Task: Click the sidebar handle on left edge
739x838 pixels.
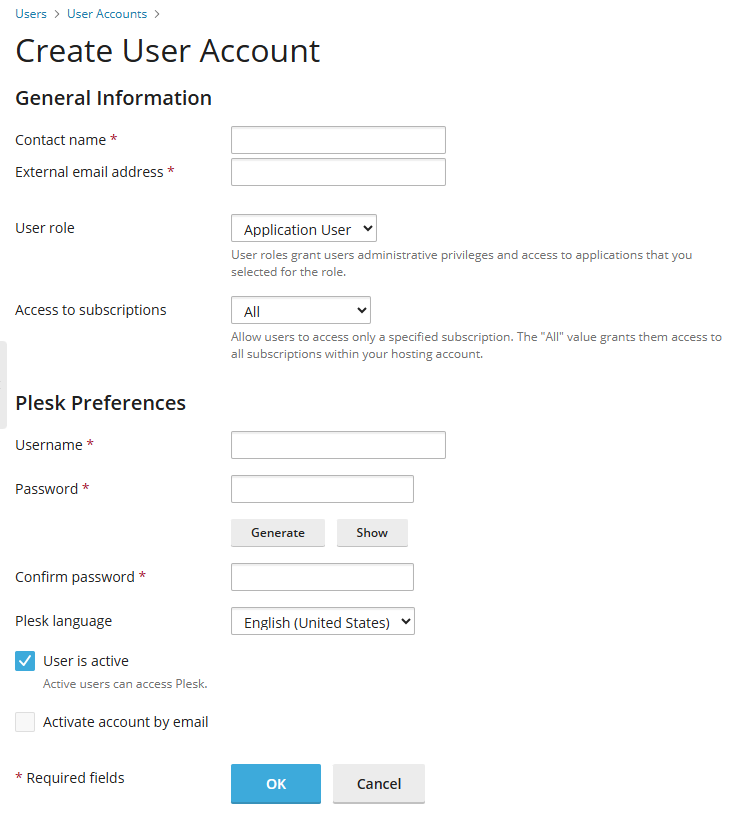Action: pos(3,385)
